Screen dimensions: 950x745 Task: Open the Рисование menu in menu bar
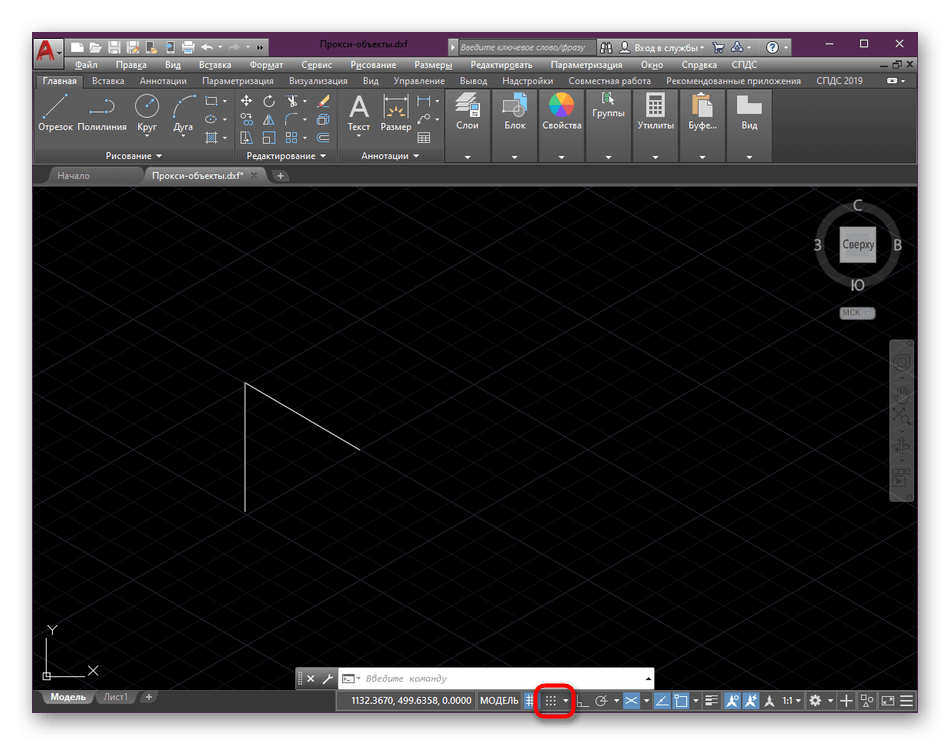(x=373, y=65)
